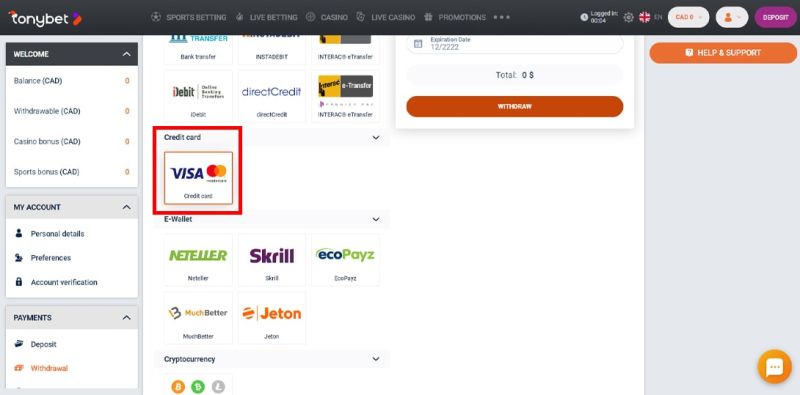Viewport: 800px width, 395px height.
Task: Open Preferences in My Account
Action: coord(51,258)
